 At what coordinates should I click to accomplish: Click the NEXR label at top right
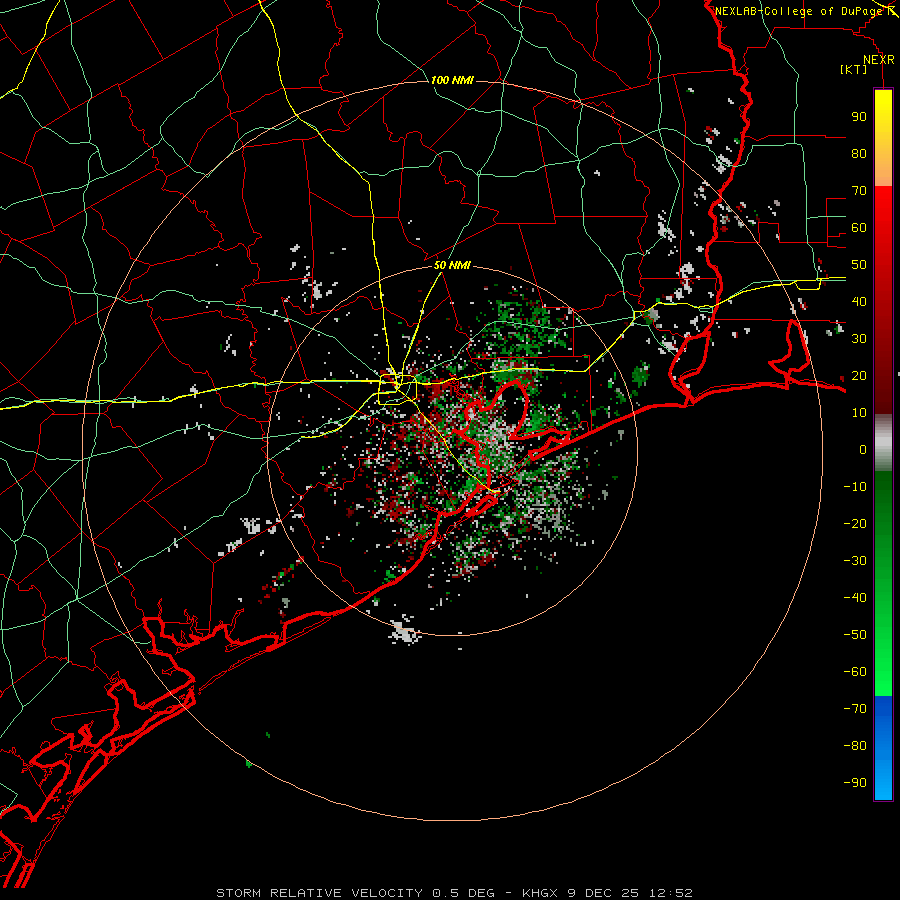(879, 60)
